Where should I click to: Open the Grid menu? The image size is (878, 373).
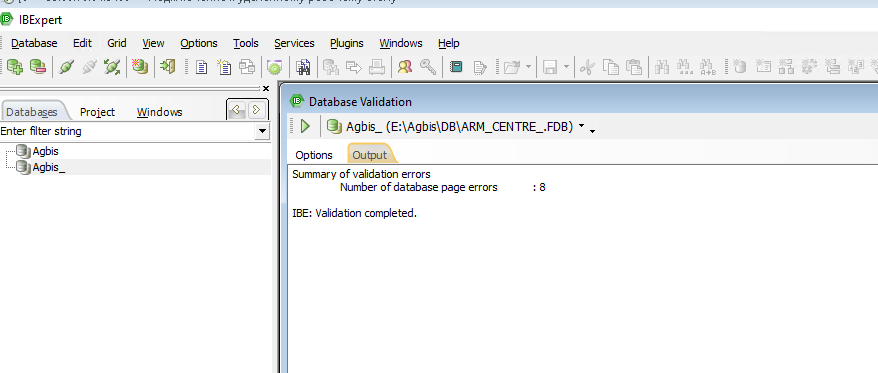point(117,43)
